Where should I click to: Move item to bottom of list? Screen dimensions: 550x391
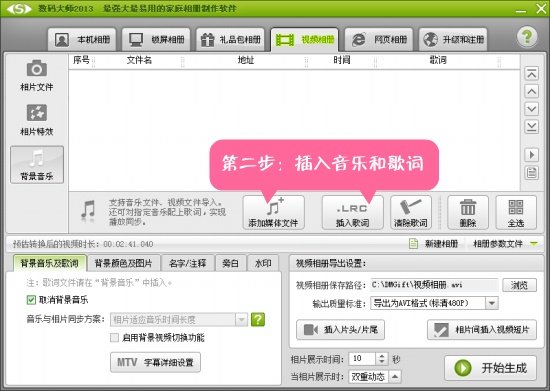tap(531, 127)
